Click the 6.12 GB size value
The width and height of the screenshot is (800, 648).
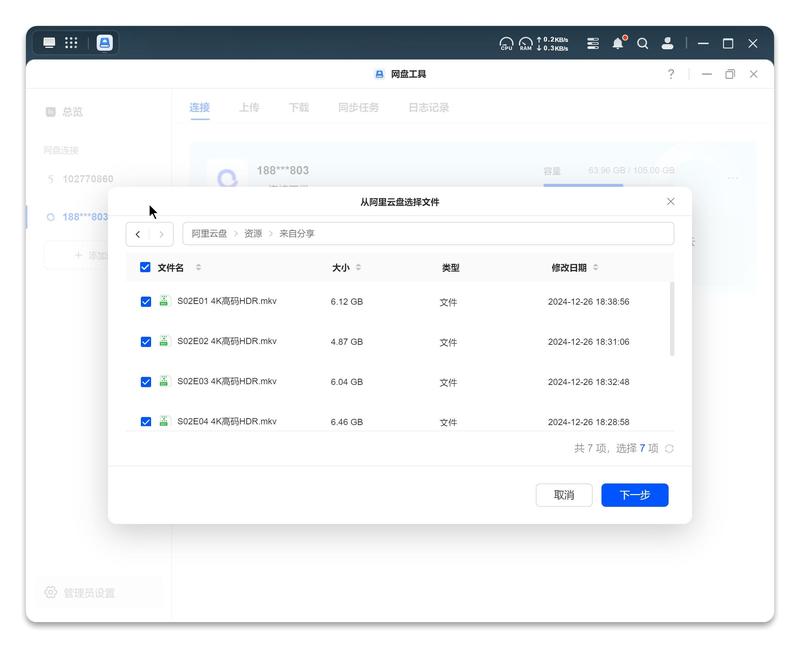[347, 302]
